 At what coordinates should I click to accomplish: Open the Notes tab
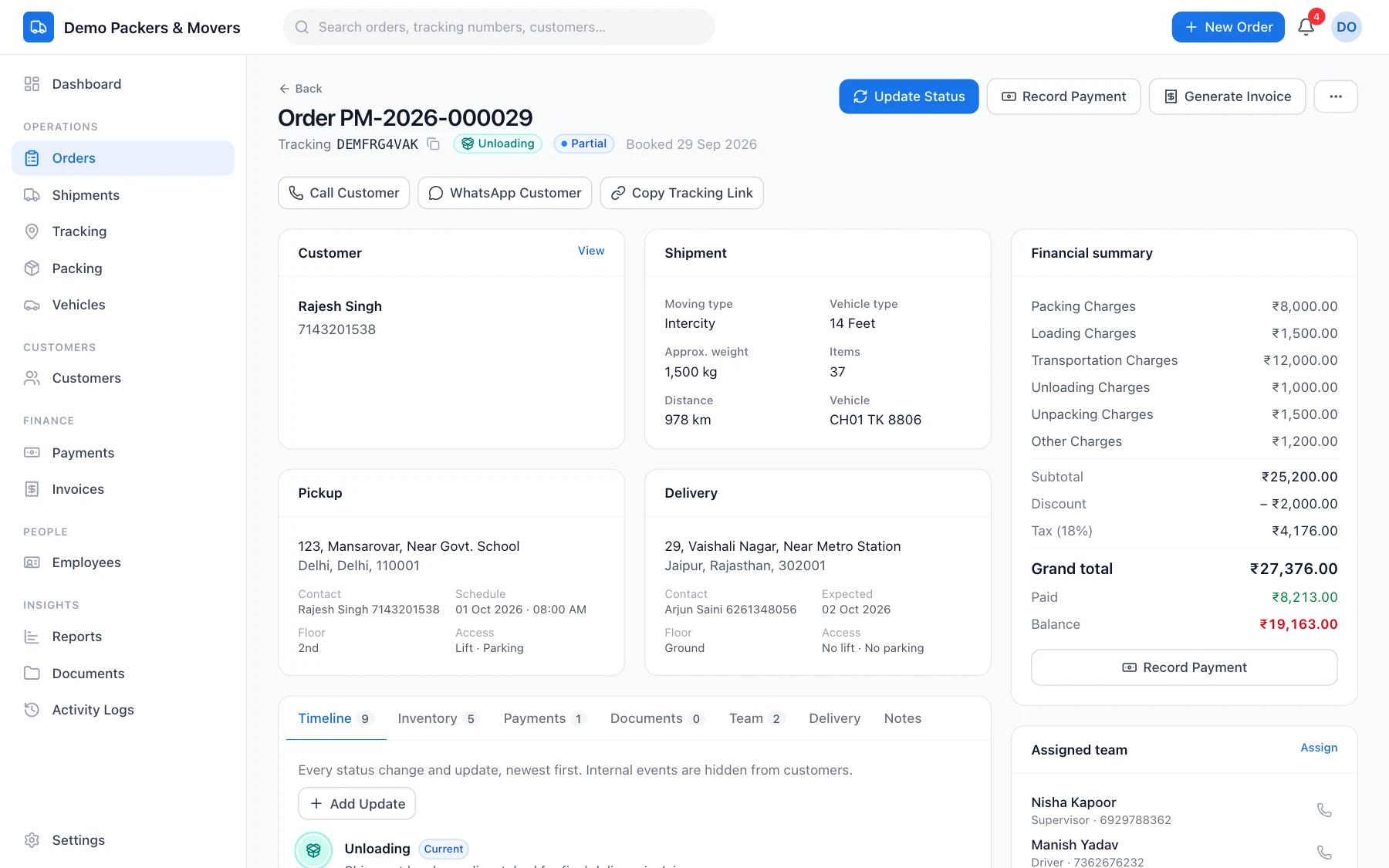[x=902, y=718]
